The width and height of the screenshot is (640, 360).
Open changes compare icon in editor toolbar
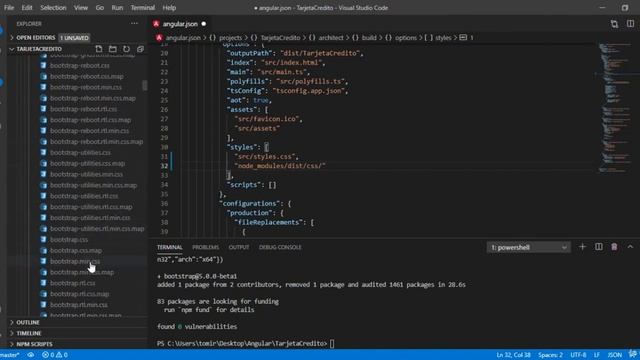[614, 24]
